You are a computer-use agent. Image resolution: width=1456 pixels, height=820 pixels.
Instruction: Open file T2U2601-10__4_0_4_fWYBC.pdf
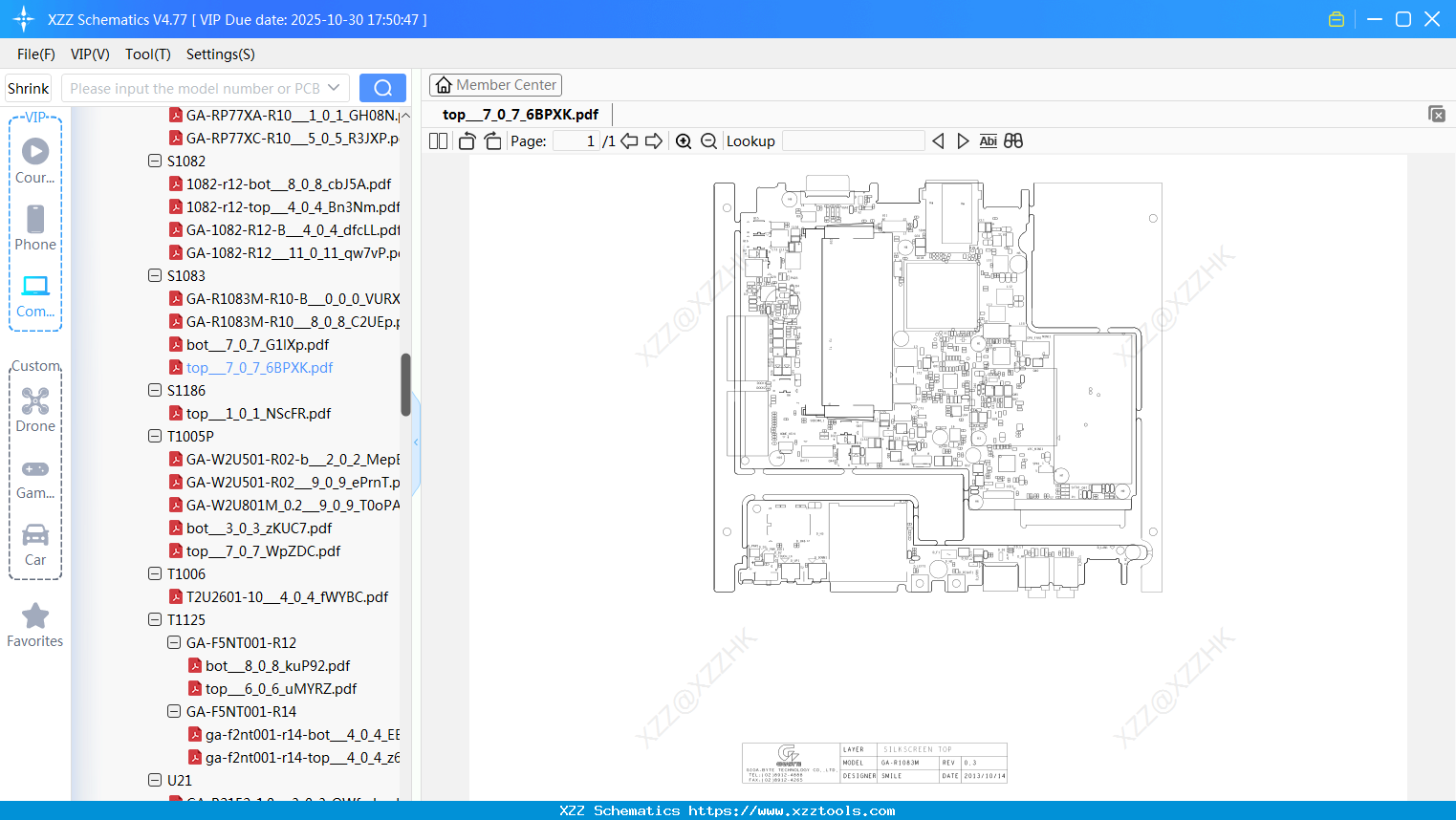coord(287,596)
